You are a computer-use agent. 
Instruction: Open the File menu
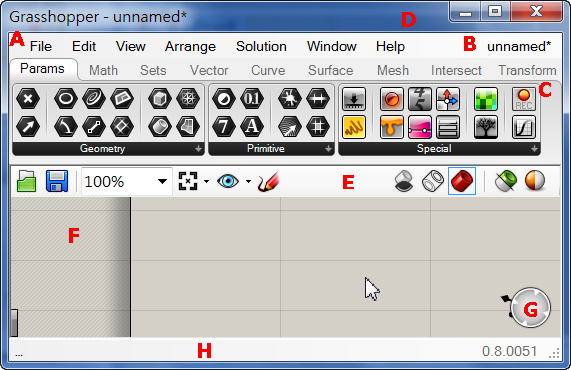[x=41, y=47]
